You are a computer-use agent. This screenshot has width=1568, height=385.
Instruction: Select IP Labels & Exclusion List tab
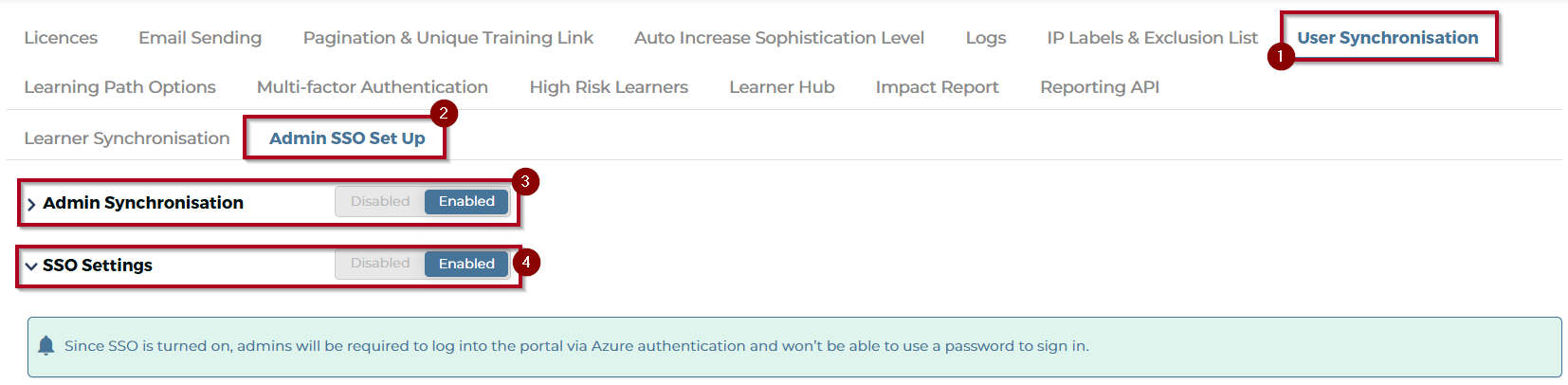[1153, 38]
